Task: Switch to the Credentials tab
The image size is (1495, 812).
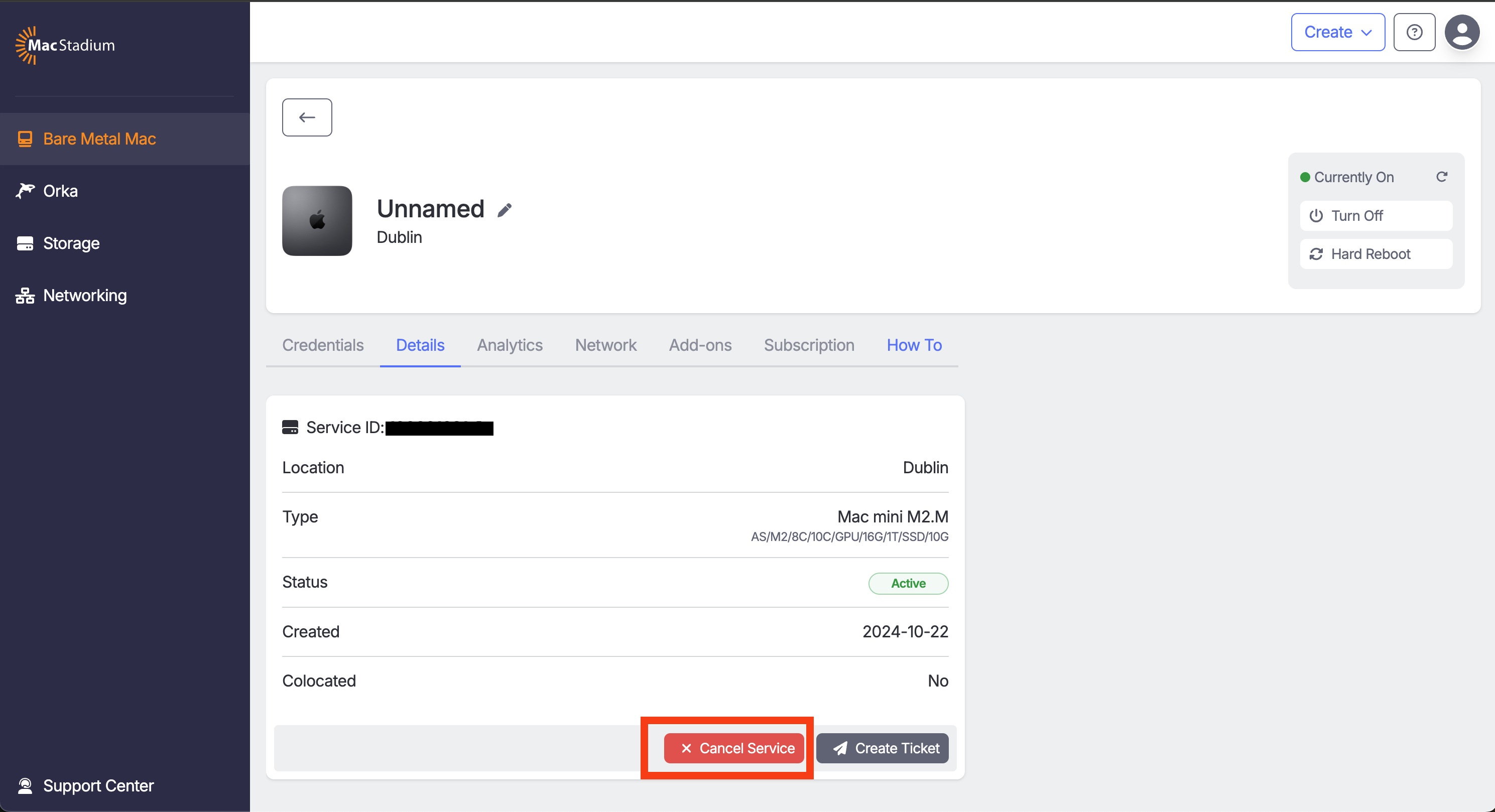Action: (323, 345)
